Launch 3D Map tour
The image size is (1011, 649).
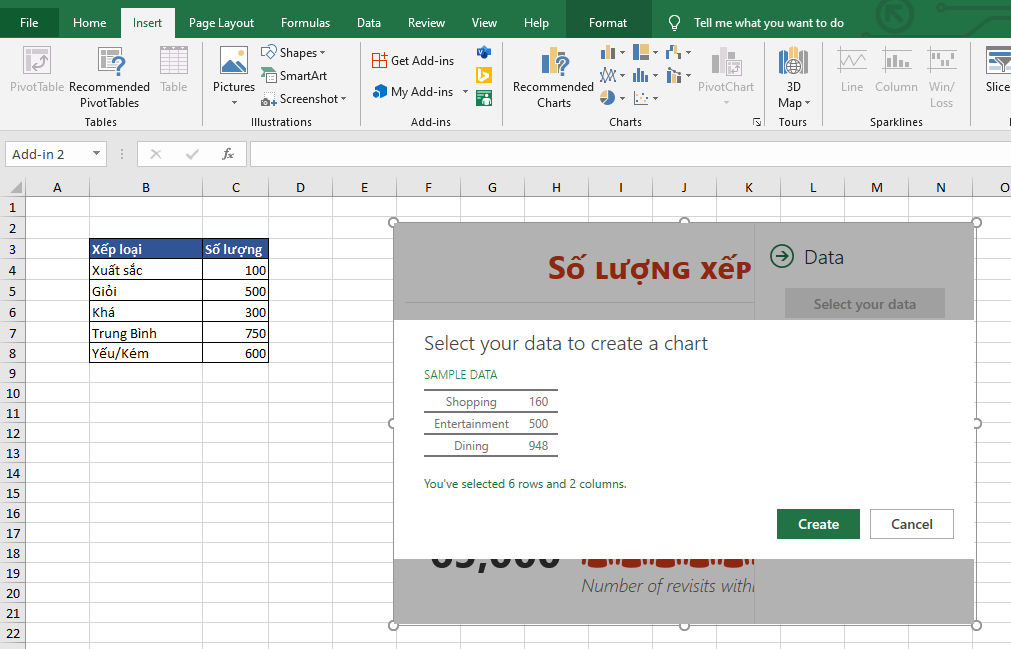[793, 76]
